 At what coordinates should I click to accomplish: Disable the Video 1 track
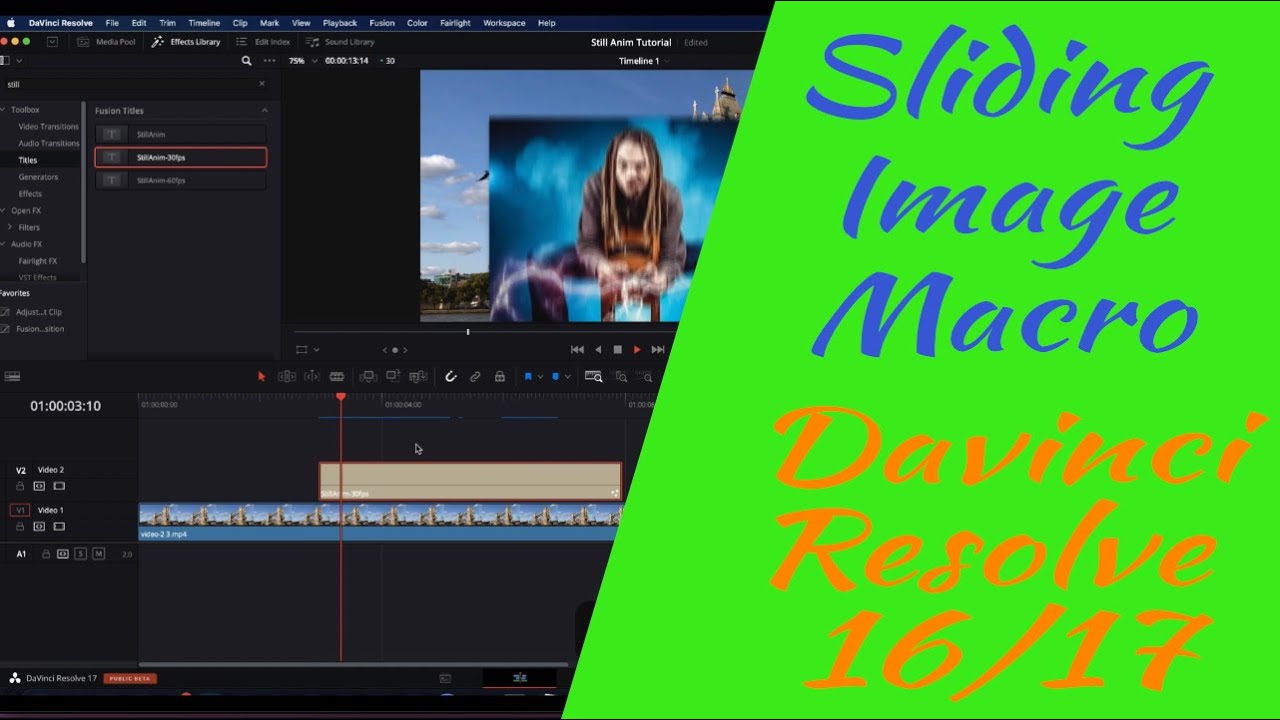[59, 526]
